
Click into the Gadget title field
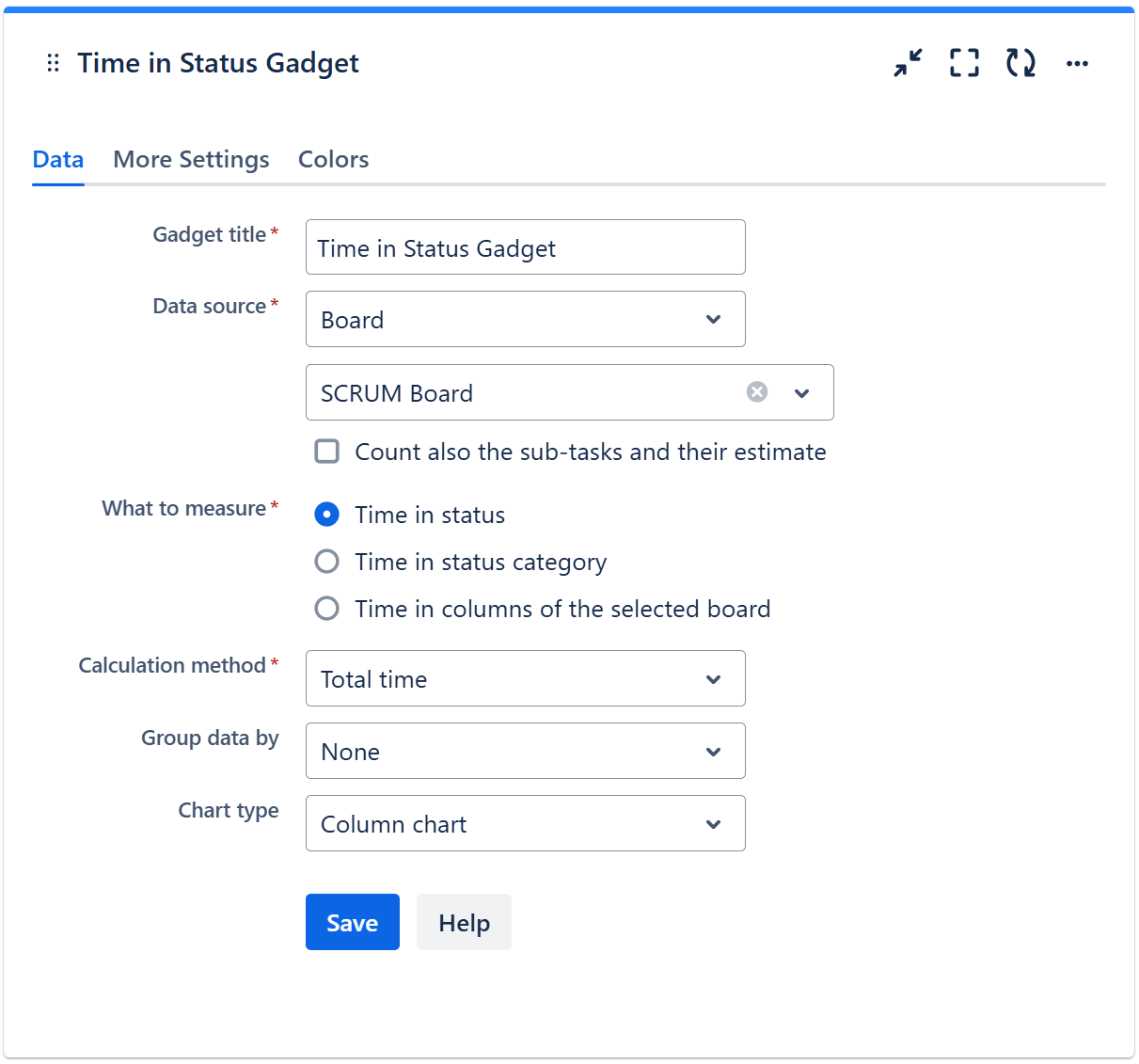click(x=525, y=247)
